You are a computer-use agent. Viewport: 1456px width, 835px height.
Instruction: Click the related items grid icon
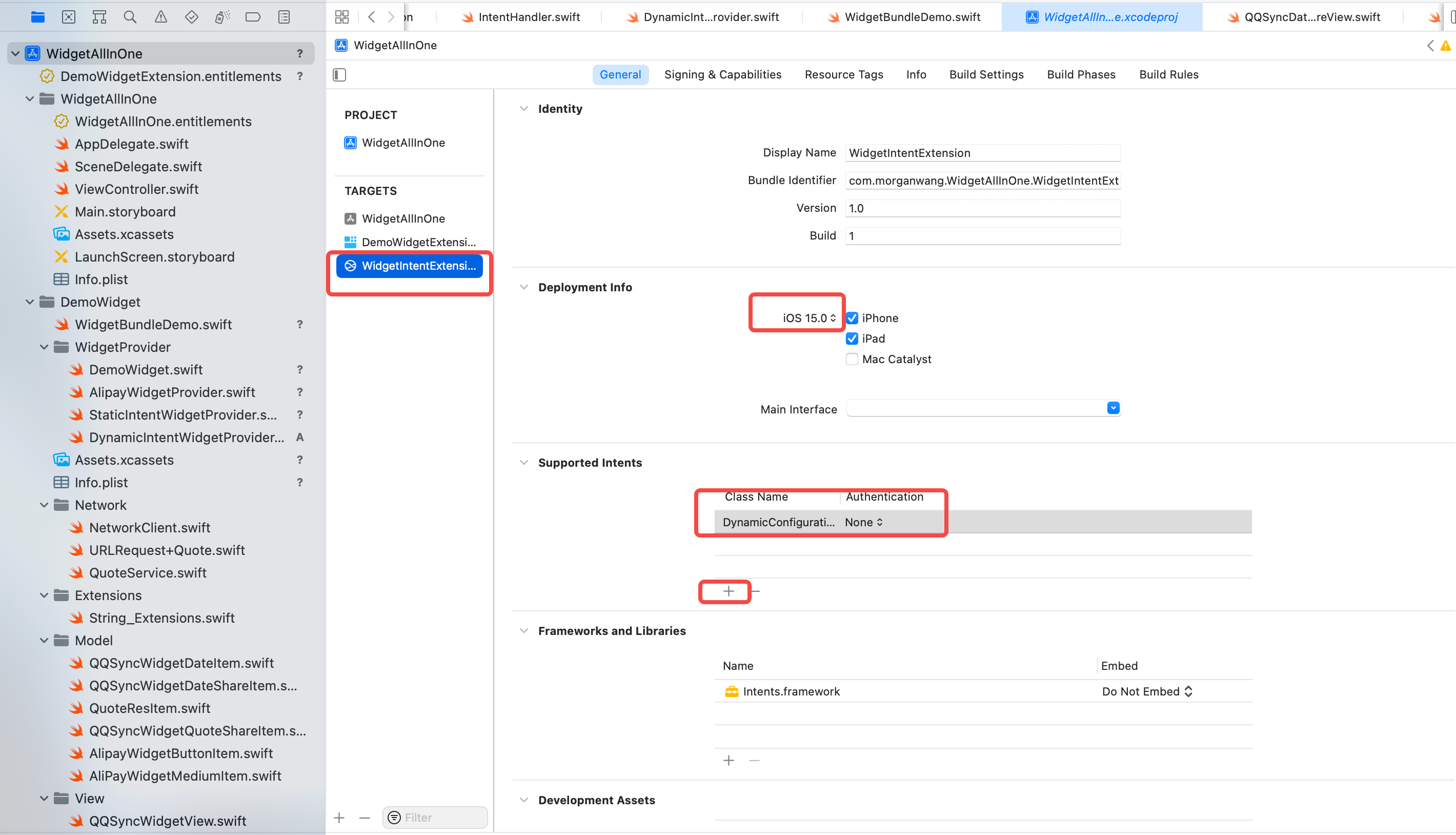pos(341,17)
